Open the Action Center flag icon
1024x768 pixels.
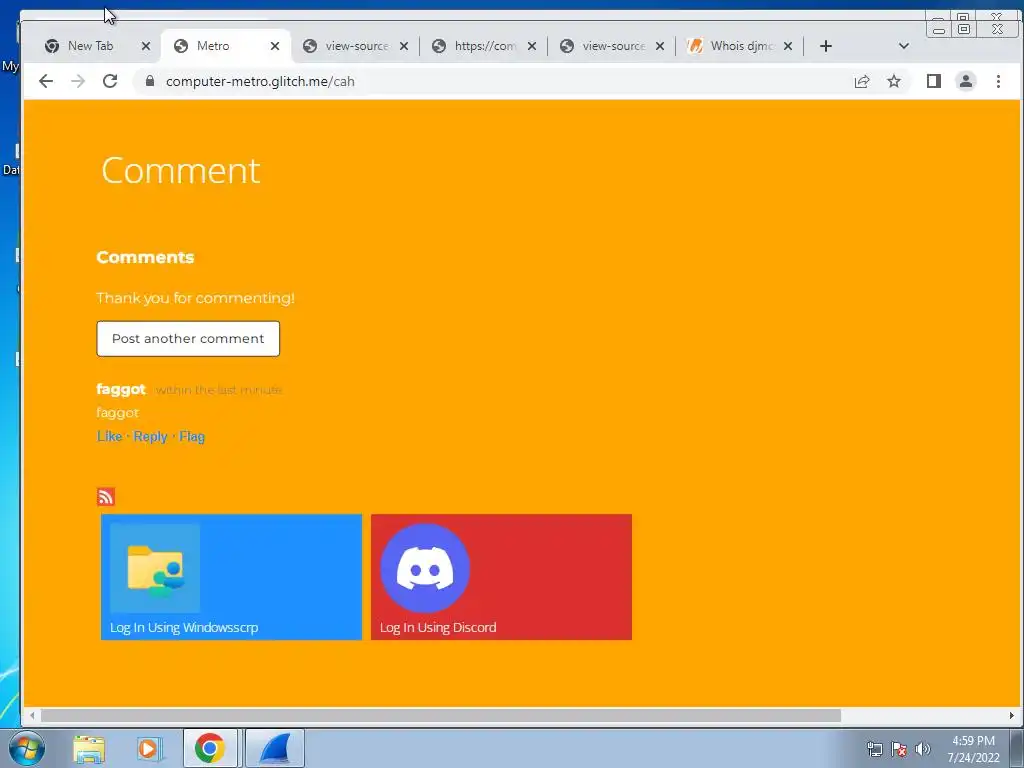click(899, 749)
